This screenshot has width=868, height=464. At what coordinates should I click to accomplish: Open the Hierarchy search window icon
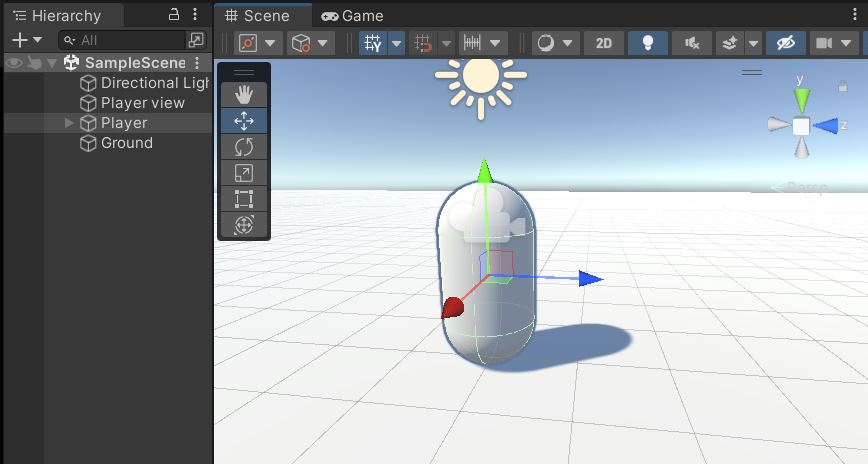(196, 40)
